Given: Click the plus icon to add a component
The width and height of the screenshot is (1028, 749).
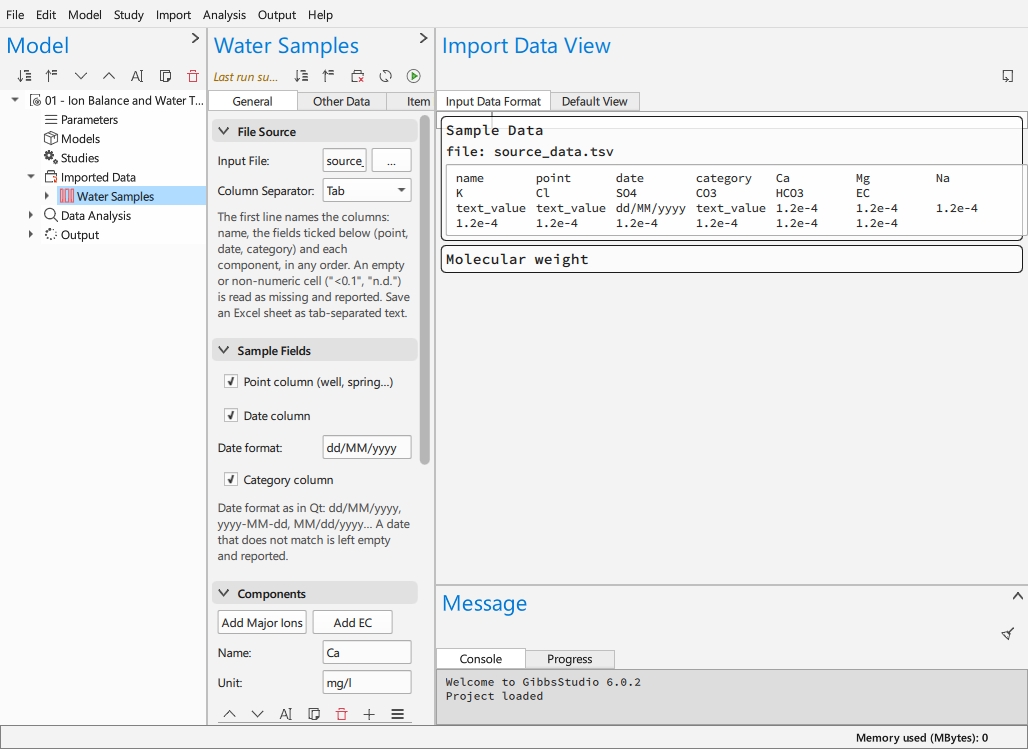Looking at the screenshot, I should (x=369, y=714).
